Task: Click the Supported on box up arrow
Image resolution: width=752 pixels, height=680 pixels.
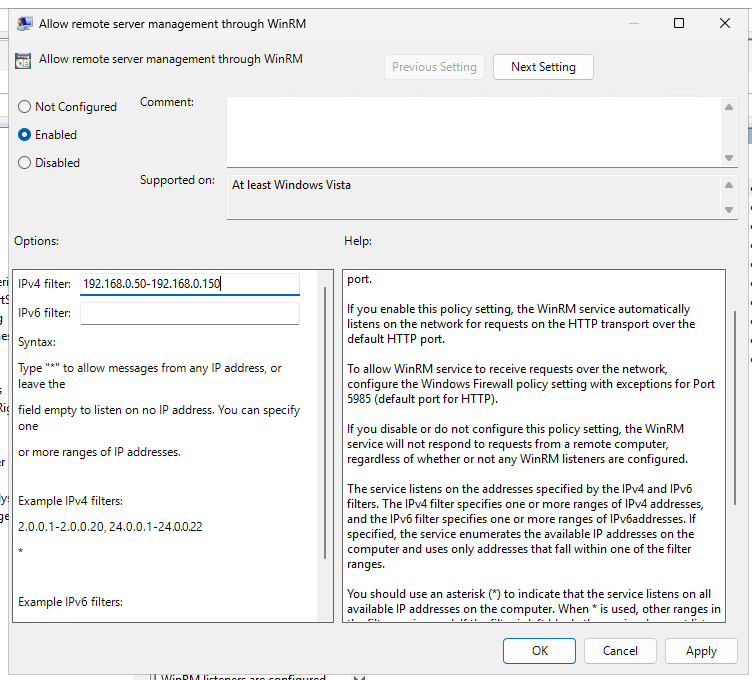Action: 729,185
